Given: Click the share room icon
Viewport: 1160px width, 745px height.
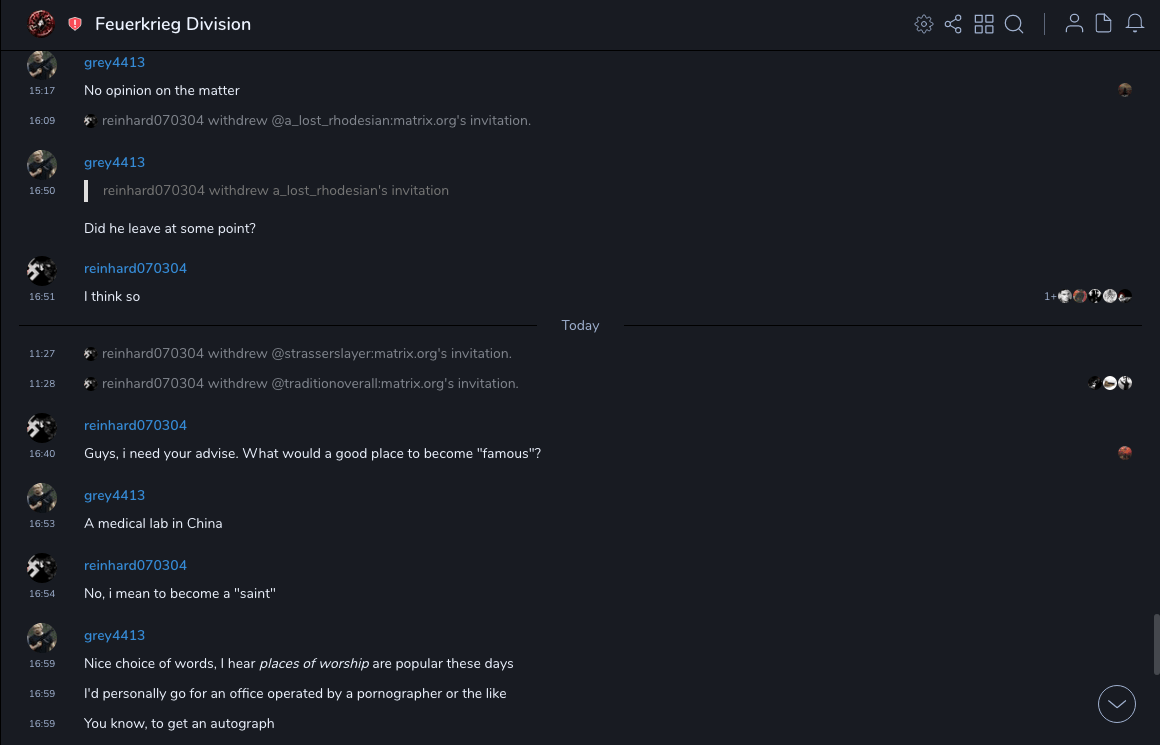Looking at the screenshot, I should (953, 24).
